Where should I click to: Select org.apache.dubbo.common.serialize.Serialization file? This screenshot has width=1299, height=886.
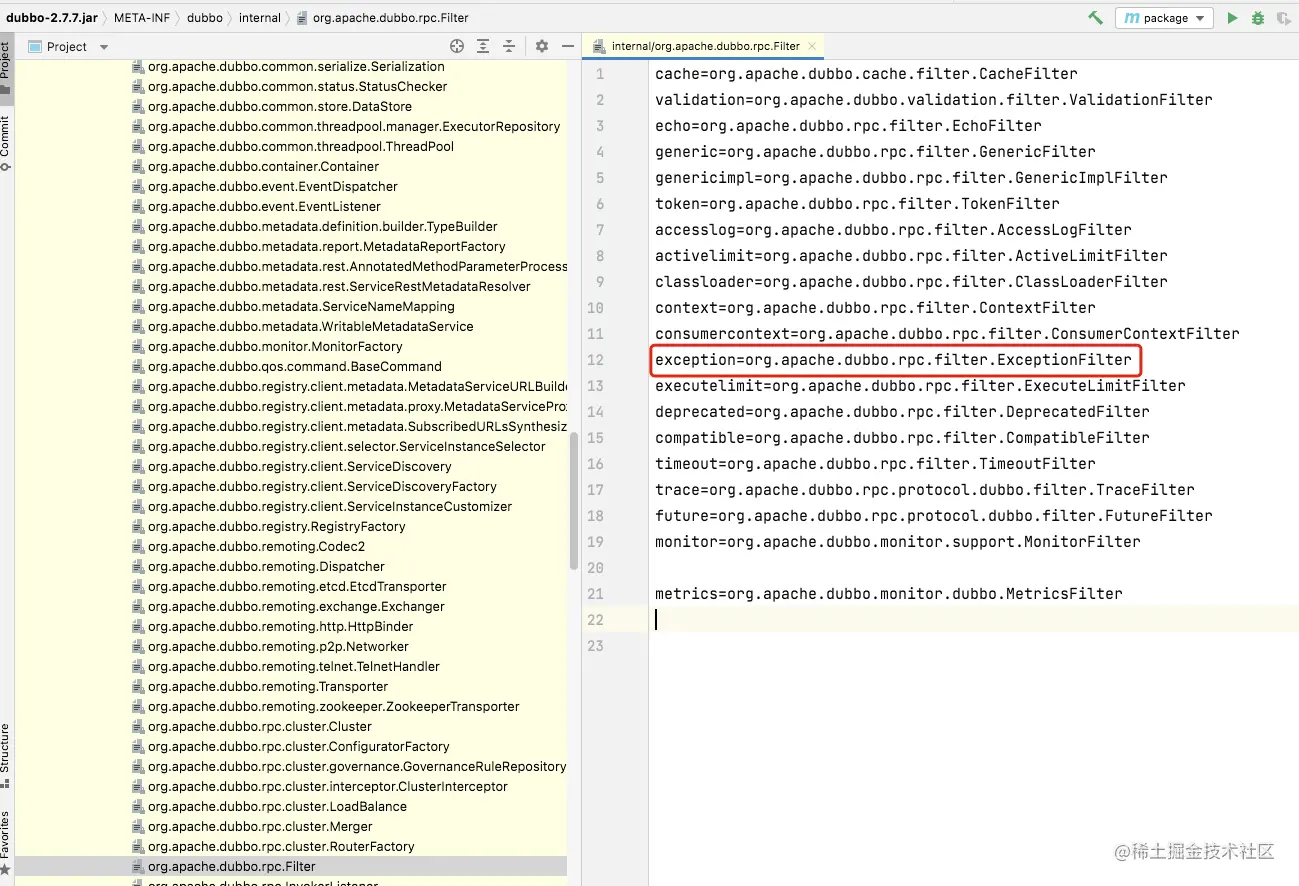[x=296, y=66]
